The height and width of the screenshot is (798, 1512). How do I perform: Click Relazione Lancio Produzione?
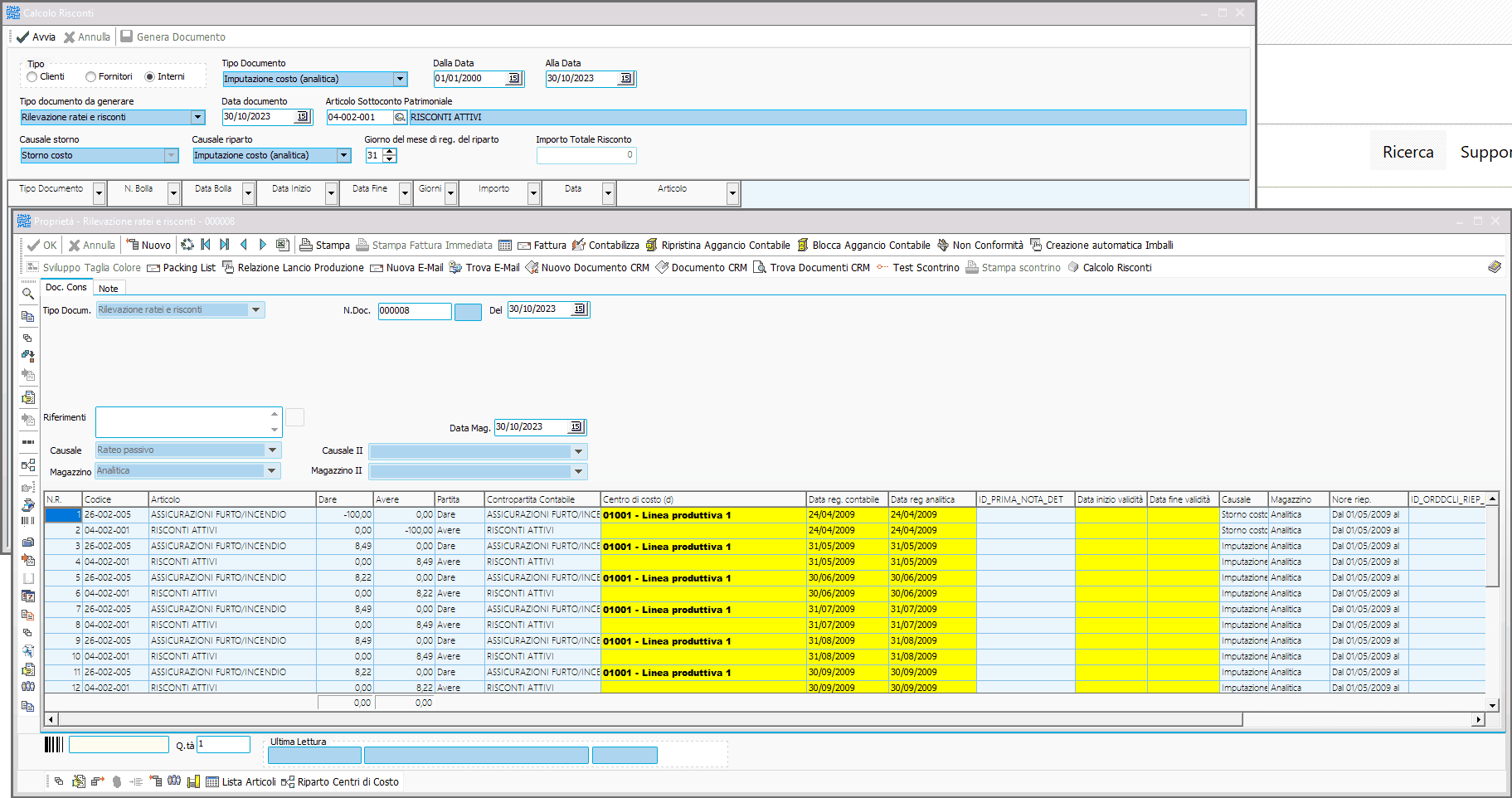[x=293, y=267]
